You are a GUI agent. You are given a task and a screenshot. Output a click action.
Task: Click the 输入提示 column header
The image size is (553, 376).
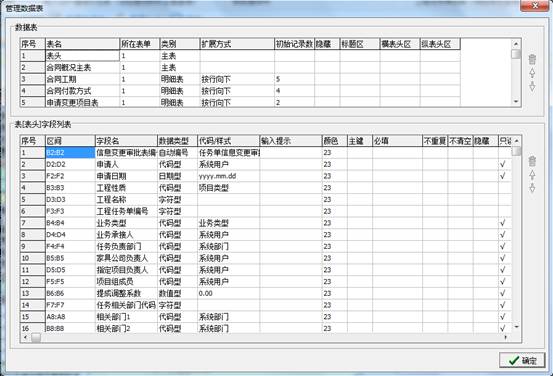pyautogui.click(x=291, y=141)
